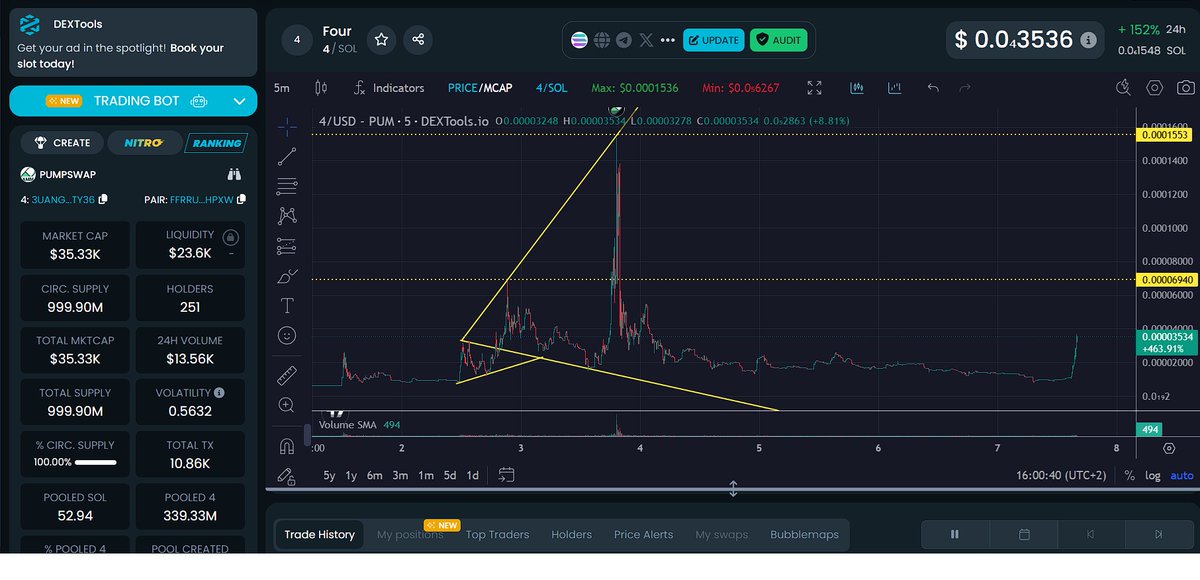Take a chart snapshot with camera icon
The height and width of the screenshot is (580, 1200).
point(1185,88)
